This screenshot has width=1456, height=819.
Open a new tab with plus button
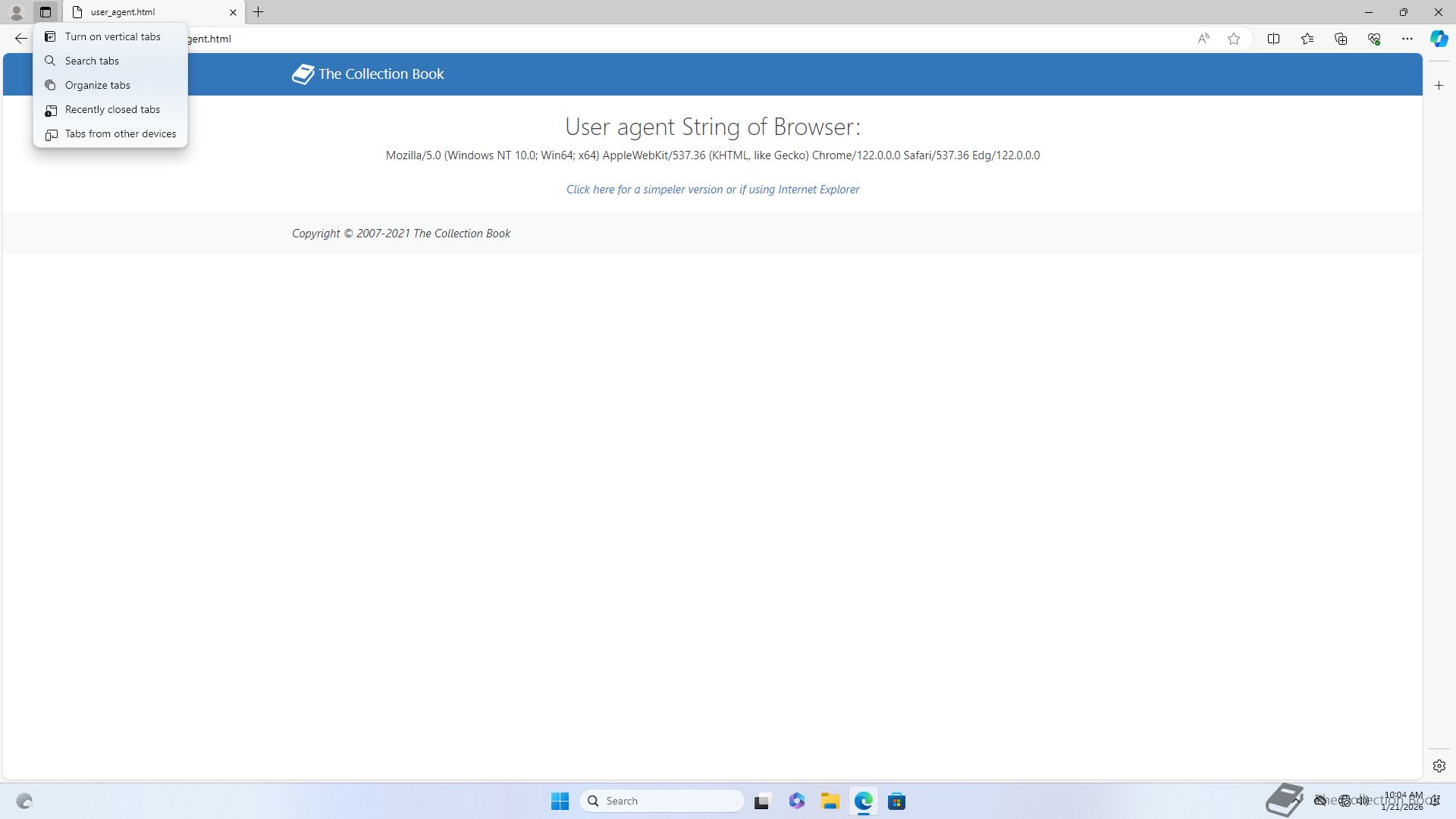pos(259,12)
